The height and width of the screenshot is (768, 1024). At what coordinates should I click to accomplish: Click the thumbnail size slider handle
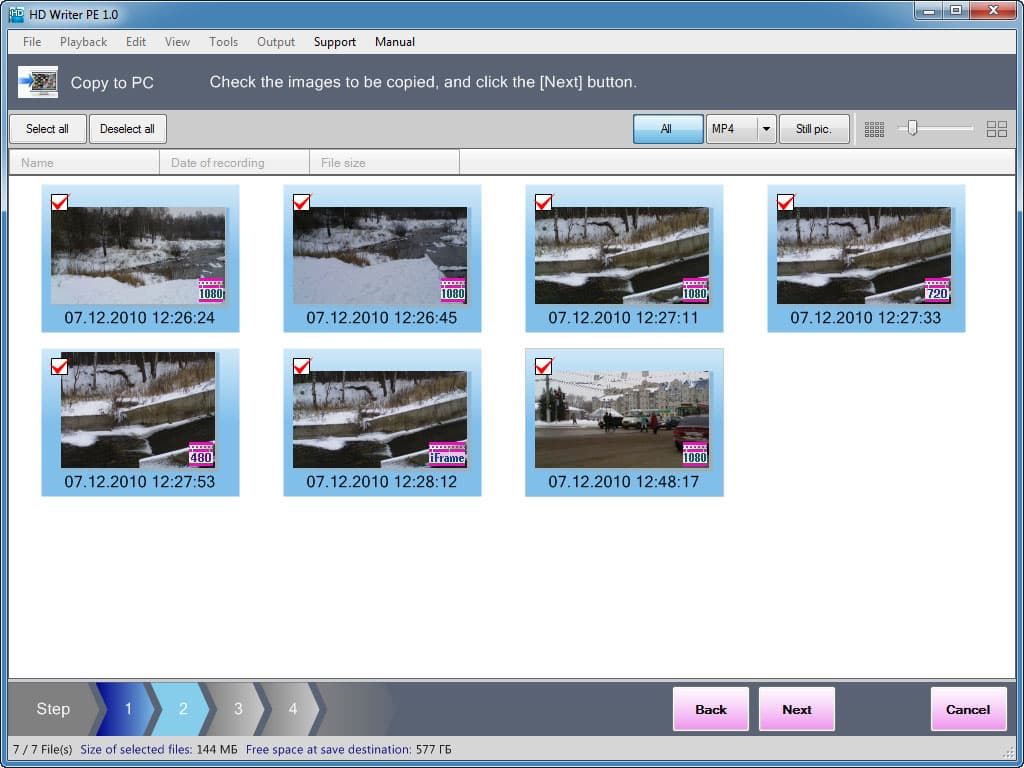tap(912, 129)
